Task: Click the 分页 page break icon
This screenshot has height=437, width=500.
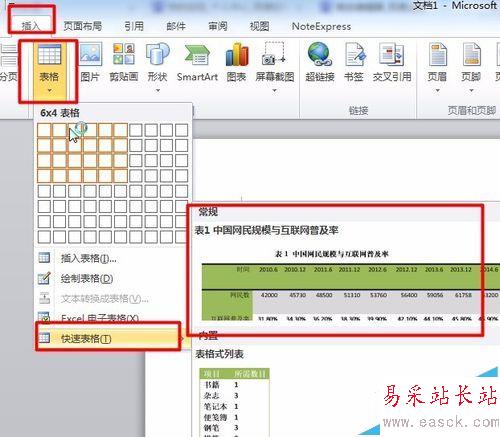Action: [8, 63]
